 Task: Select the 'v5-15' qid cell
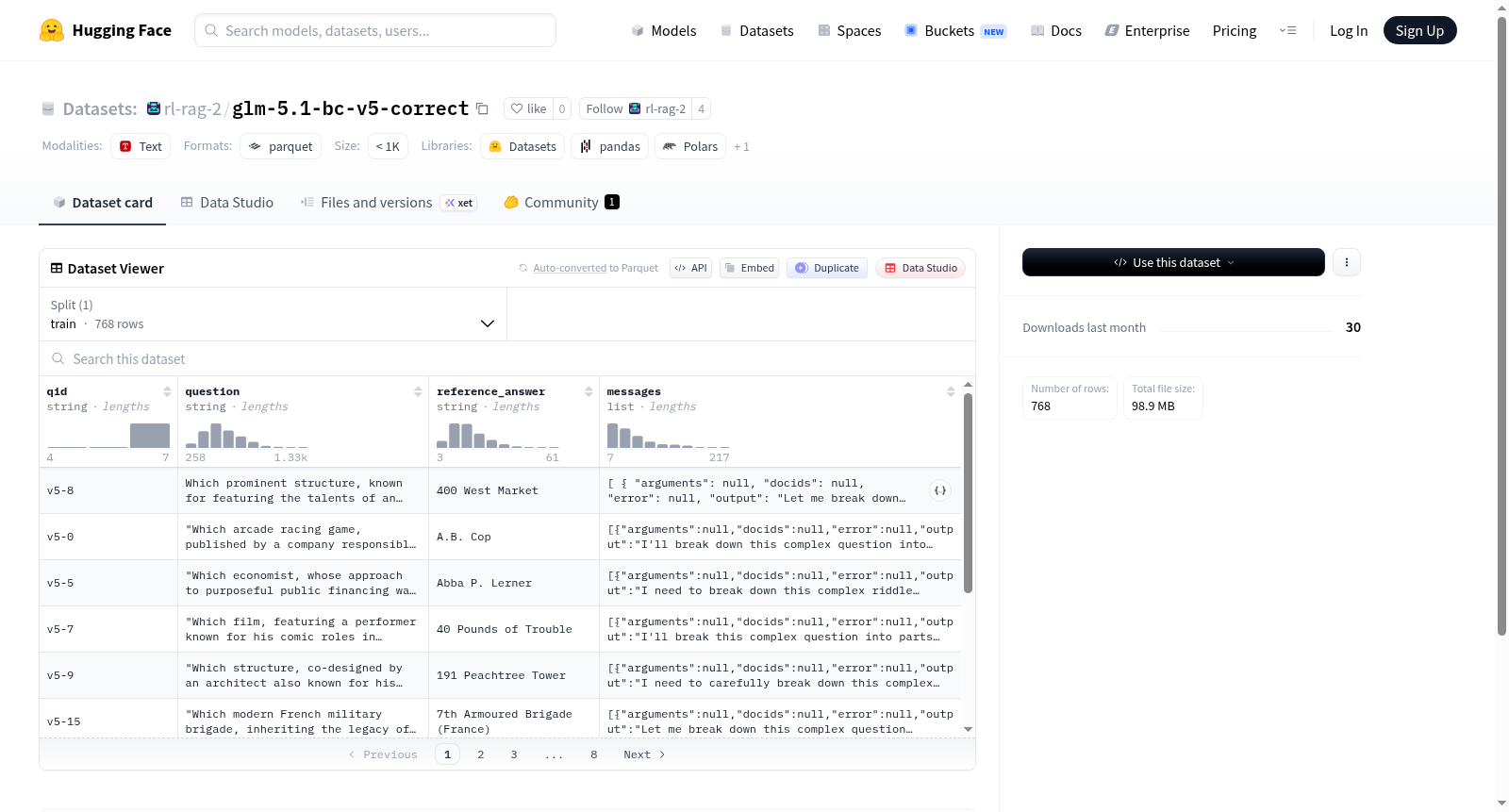108,721
